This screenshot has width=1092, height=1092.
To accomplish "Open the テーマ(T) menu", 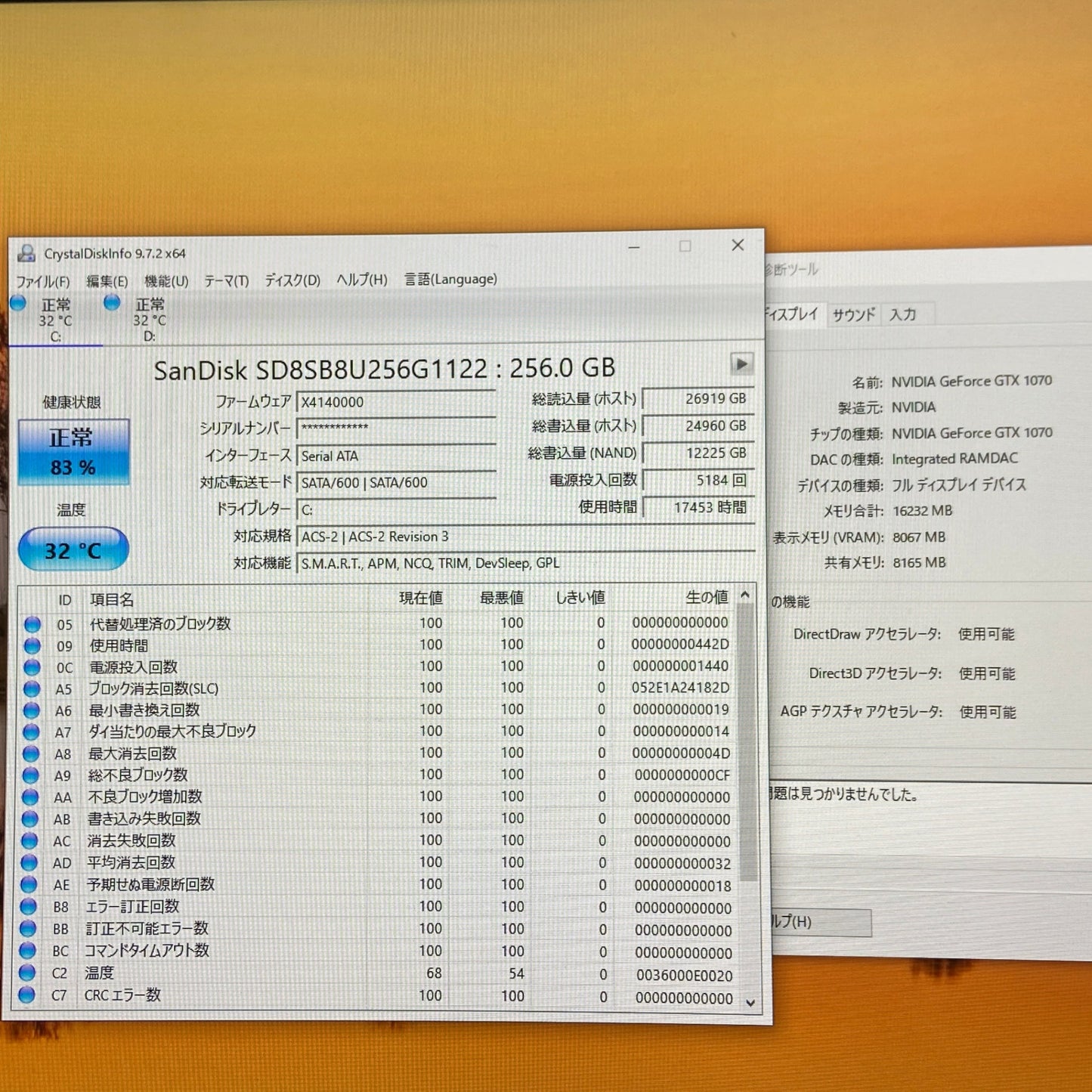I will [x=226, y=280].
